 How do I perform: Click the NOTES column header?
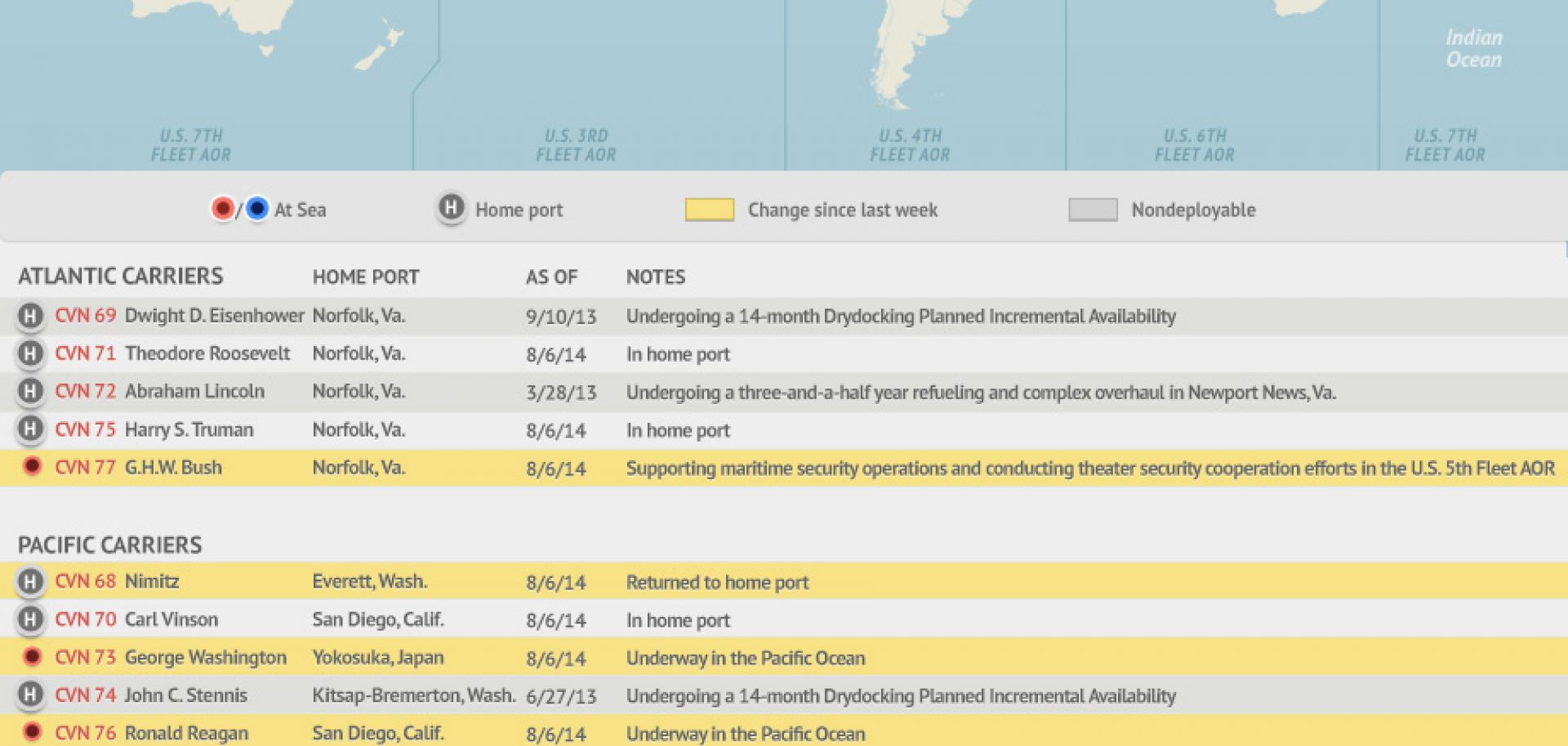[x=655, y=277]
